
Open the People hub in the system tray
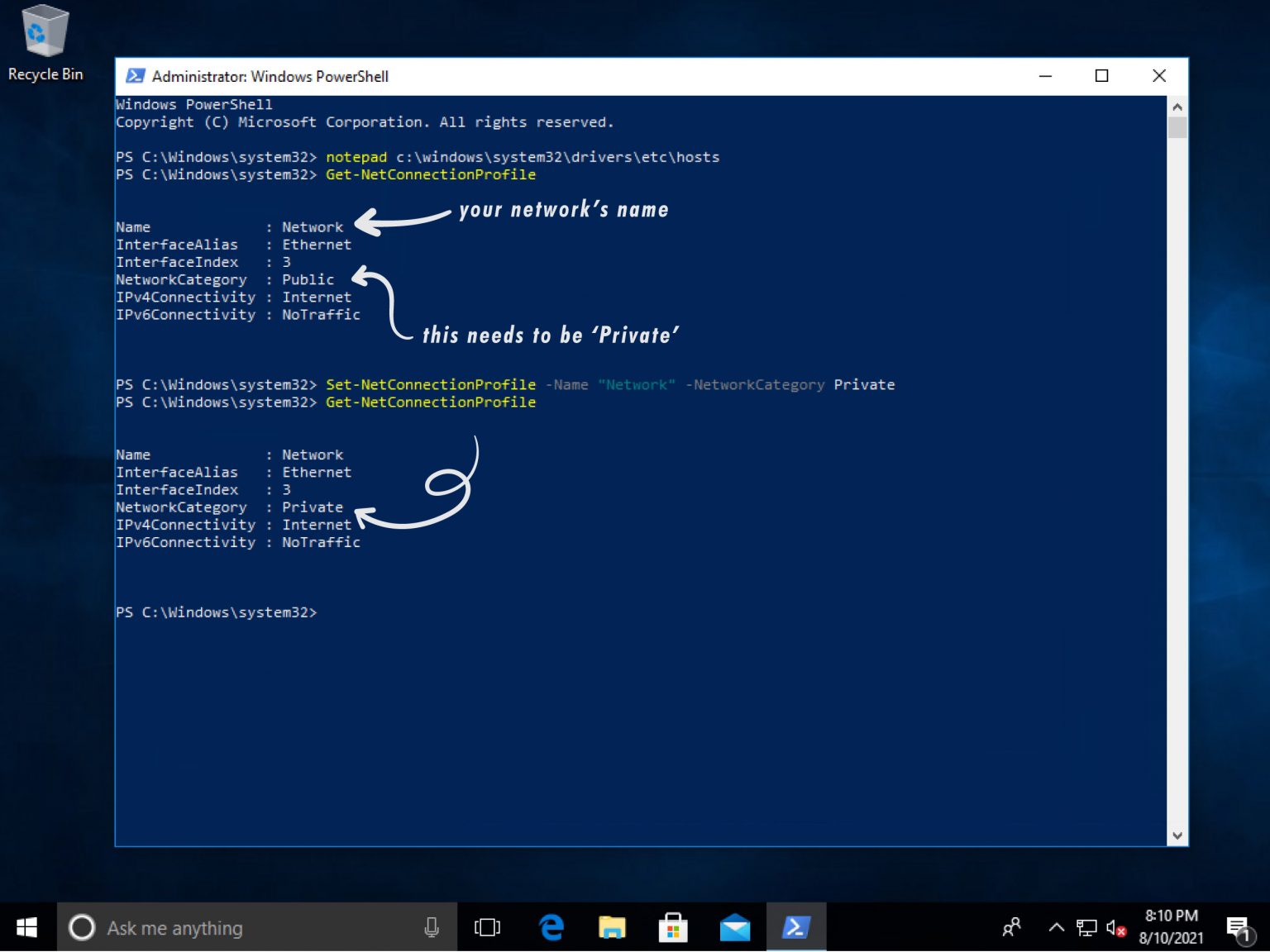click(1010, 927)
